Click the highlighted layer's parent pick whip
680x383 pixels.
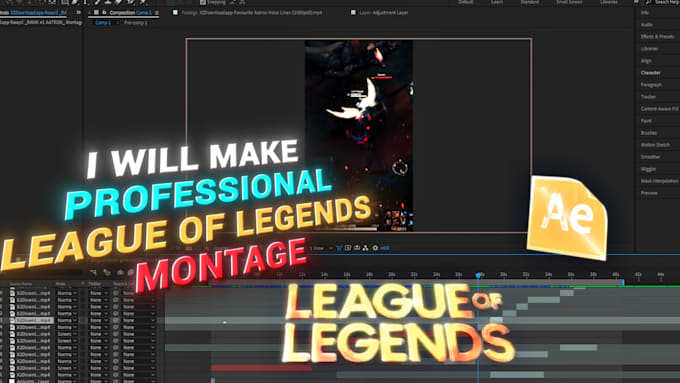[x=116, y=321]
